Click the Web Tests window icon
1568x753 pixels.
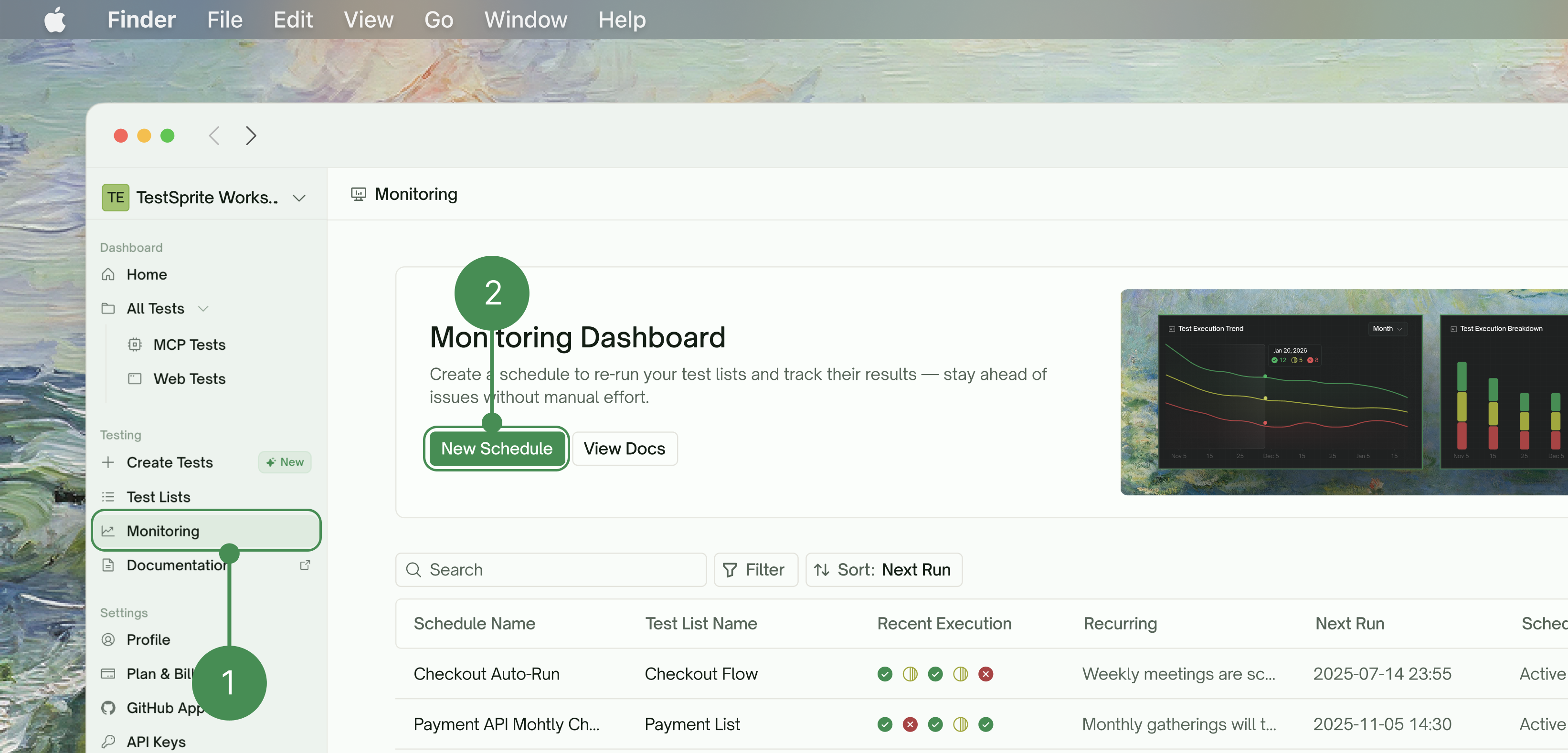coord(135,378)
